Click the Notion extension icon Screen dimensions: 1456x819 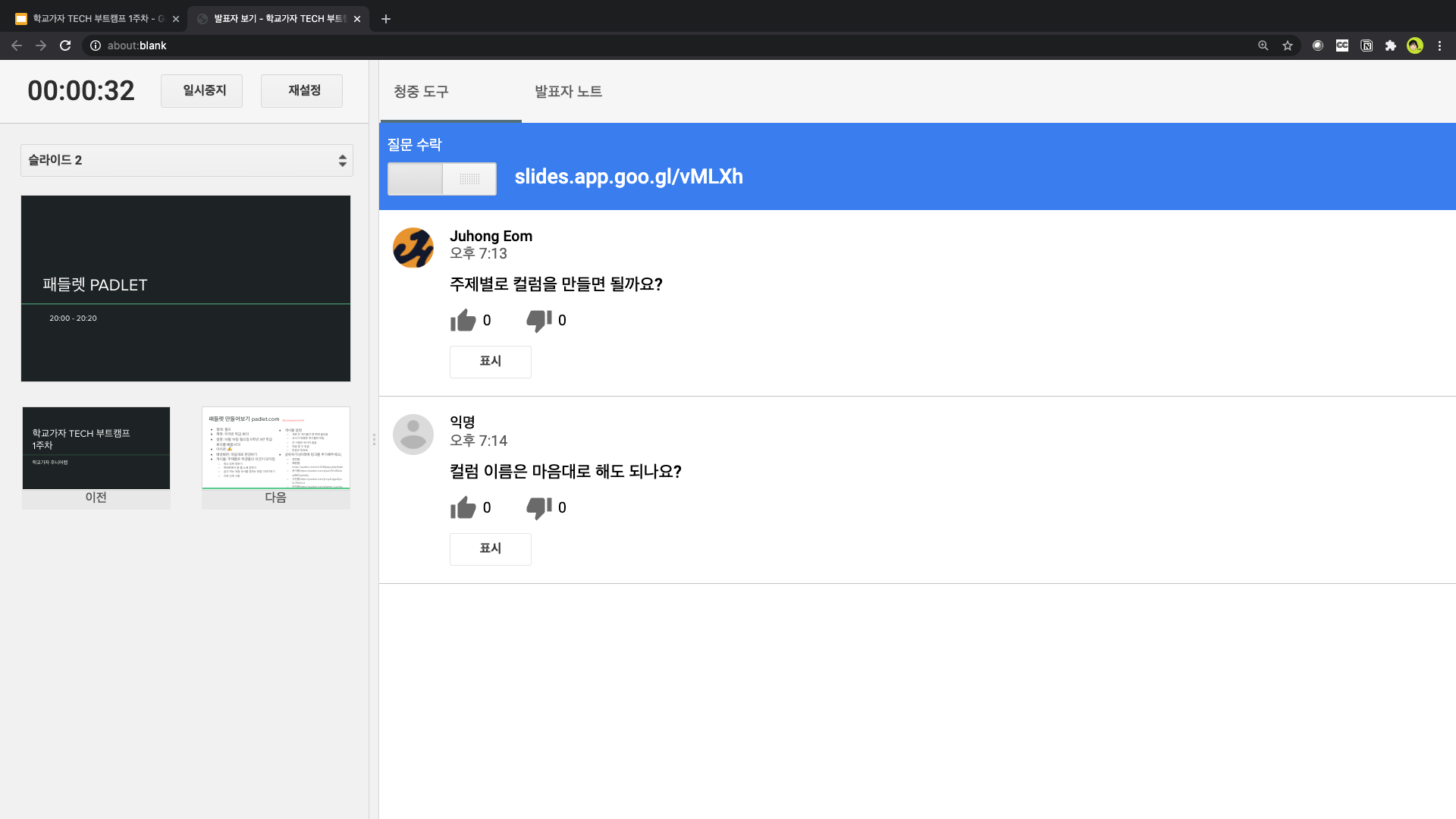1367,45
